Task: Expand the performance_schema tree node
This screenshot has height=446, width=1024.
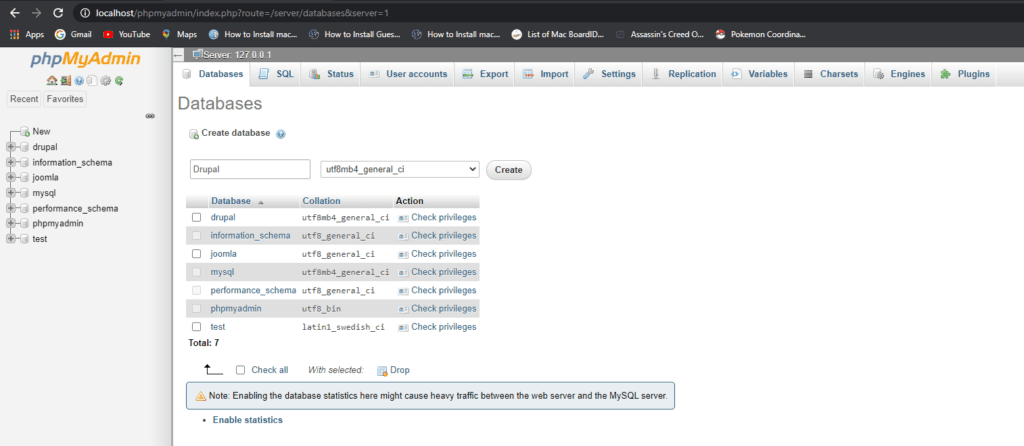Action: coord(10,208)
